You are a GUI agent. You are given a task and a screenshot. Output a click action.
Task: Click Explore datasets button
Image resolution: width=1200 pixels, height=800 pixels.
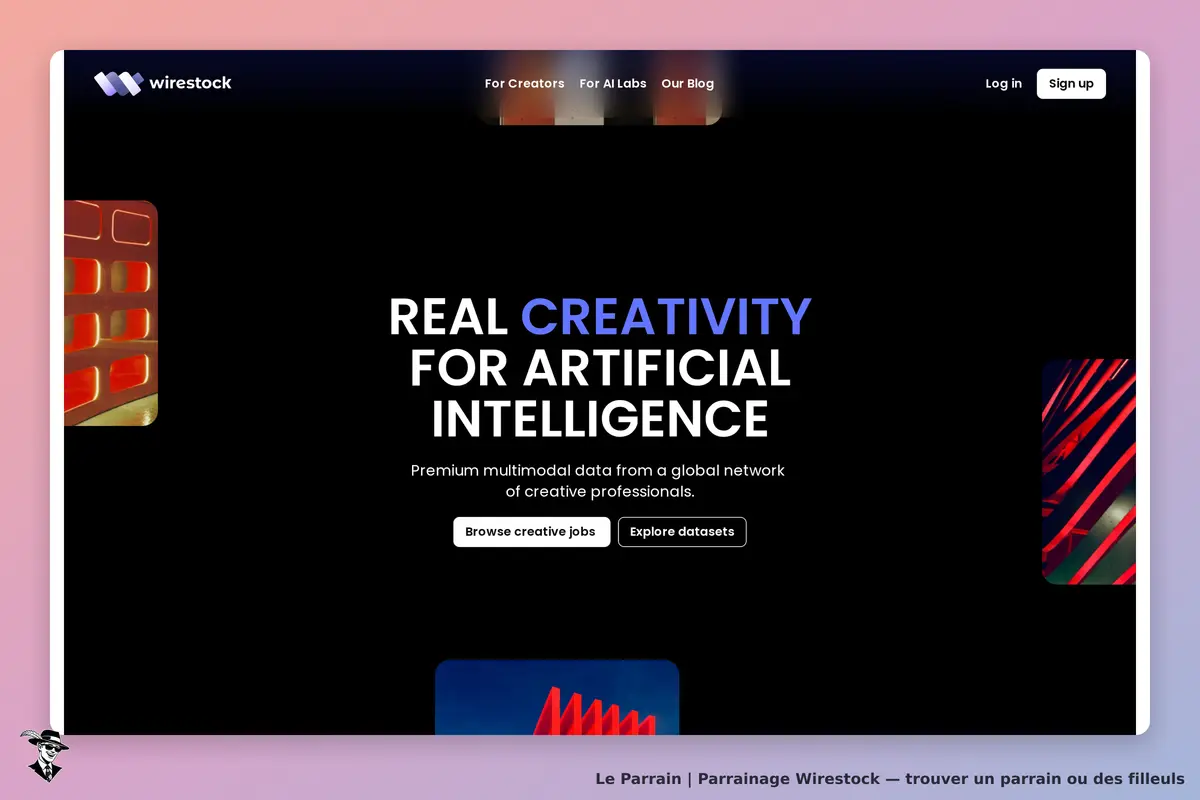point(682,532)
